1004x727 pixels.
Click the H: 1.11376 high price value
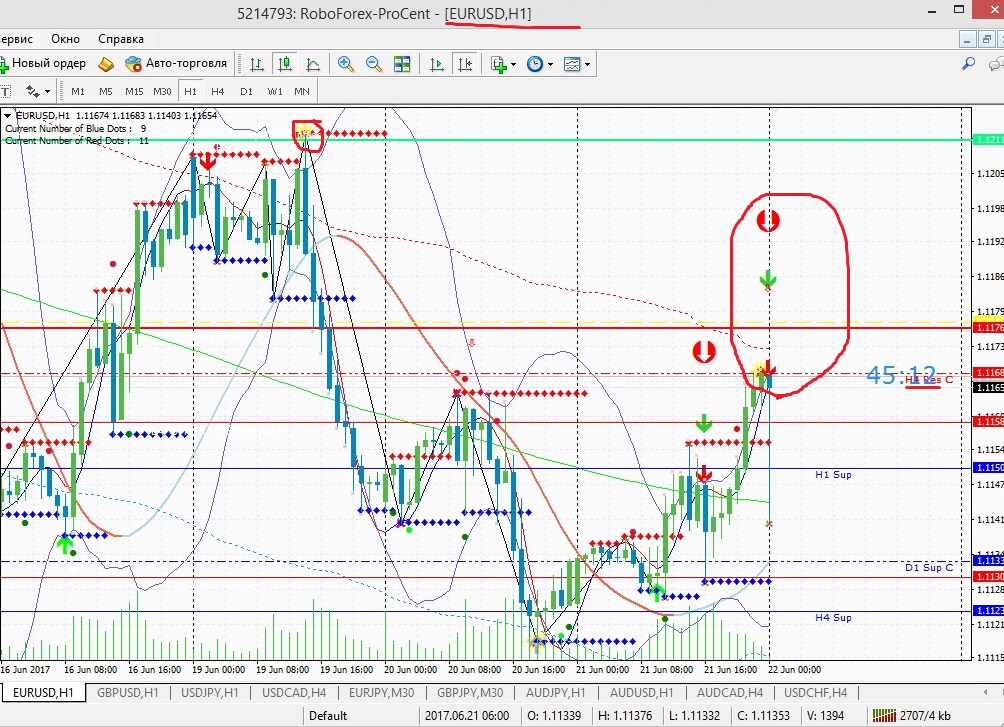(x=625, y=715)
